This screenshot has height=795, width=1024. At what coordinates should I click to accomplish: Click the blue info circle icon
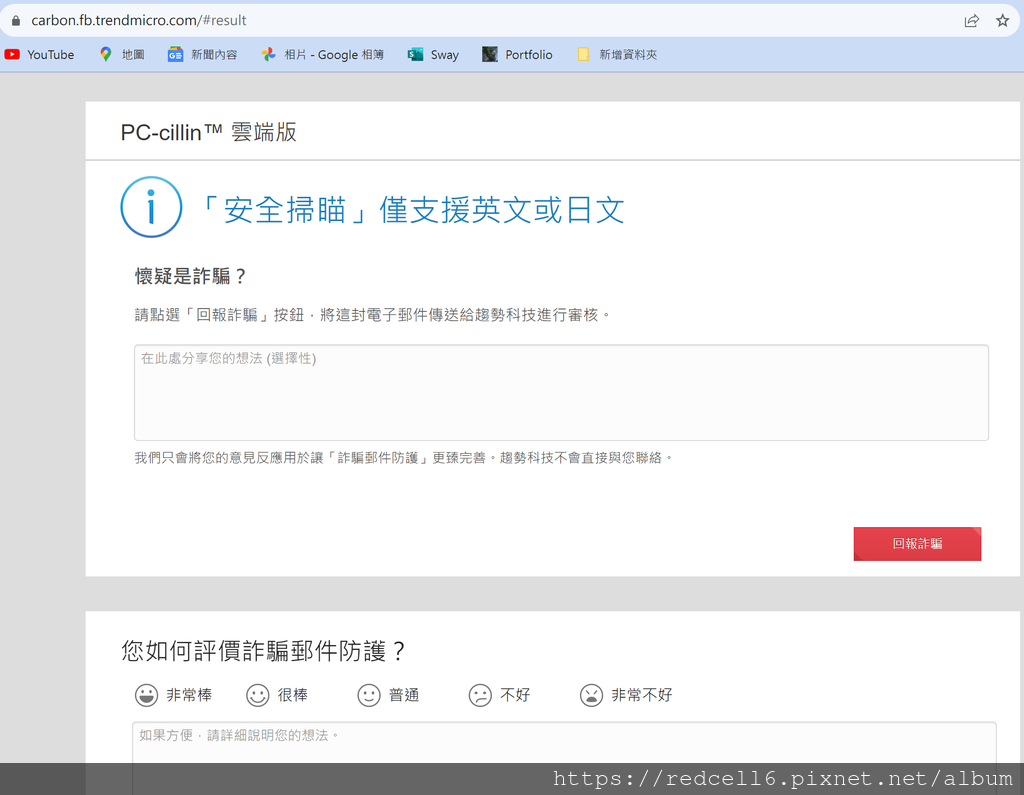pos(151,207)
